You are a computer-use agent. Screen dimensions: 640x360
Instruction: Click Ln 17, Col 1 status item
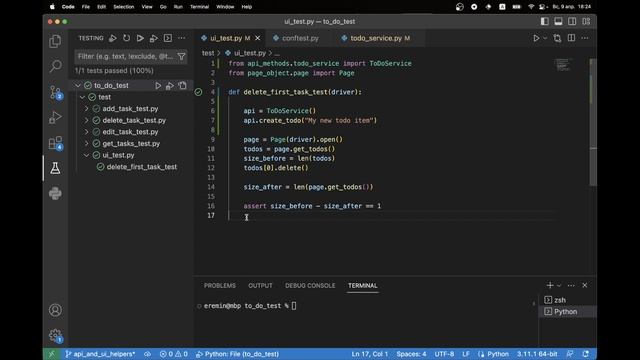coord(370,354)
